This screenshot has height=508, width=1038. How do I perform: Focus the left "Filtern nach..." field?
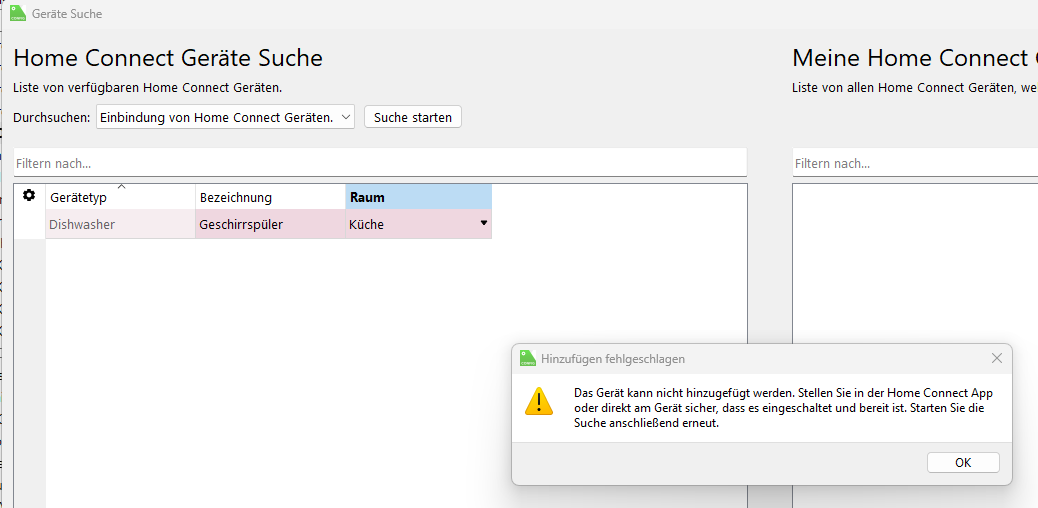pos(380,163)
